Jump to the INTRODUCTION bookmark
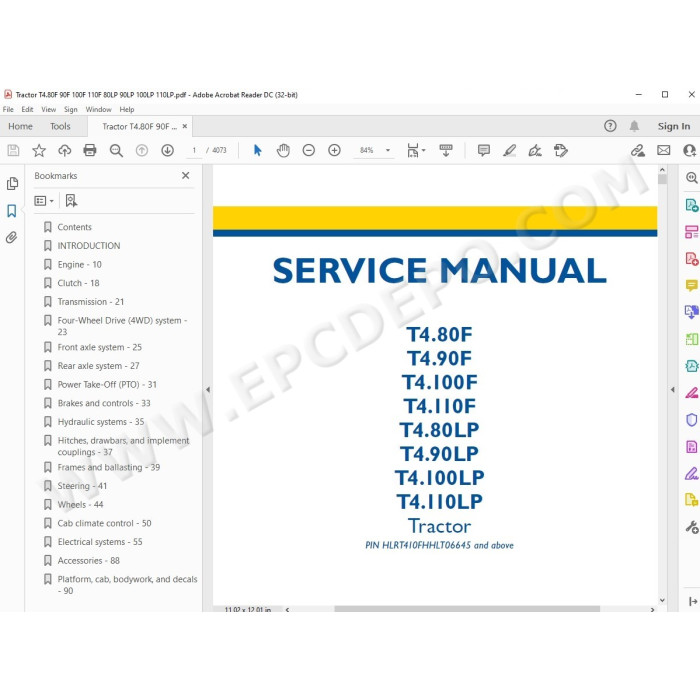 (x=89, y=246)
